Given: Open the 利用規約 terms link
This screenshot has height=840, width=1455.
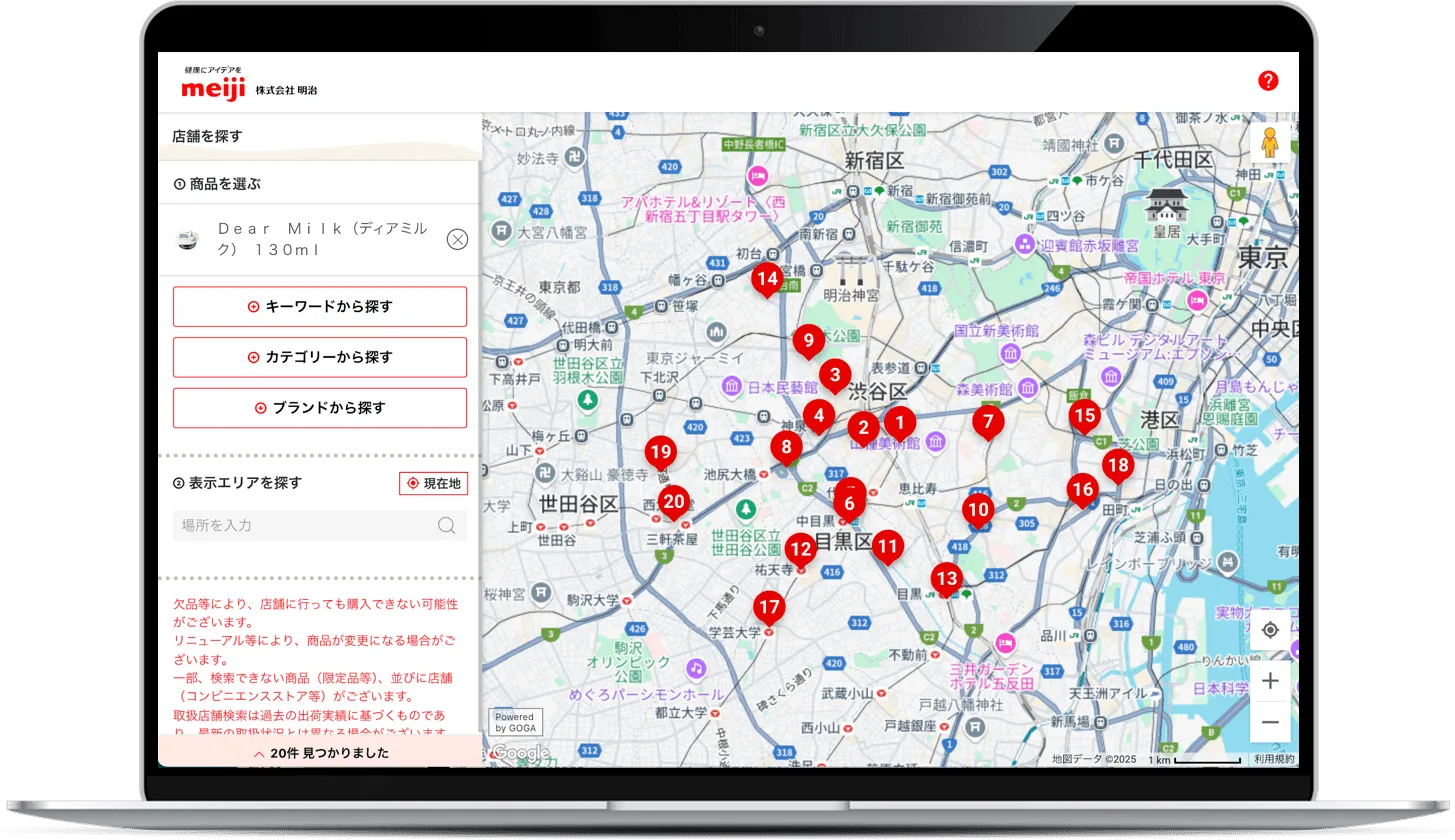Looking at the screenshot, I should coord(1274,759).
